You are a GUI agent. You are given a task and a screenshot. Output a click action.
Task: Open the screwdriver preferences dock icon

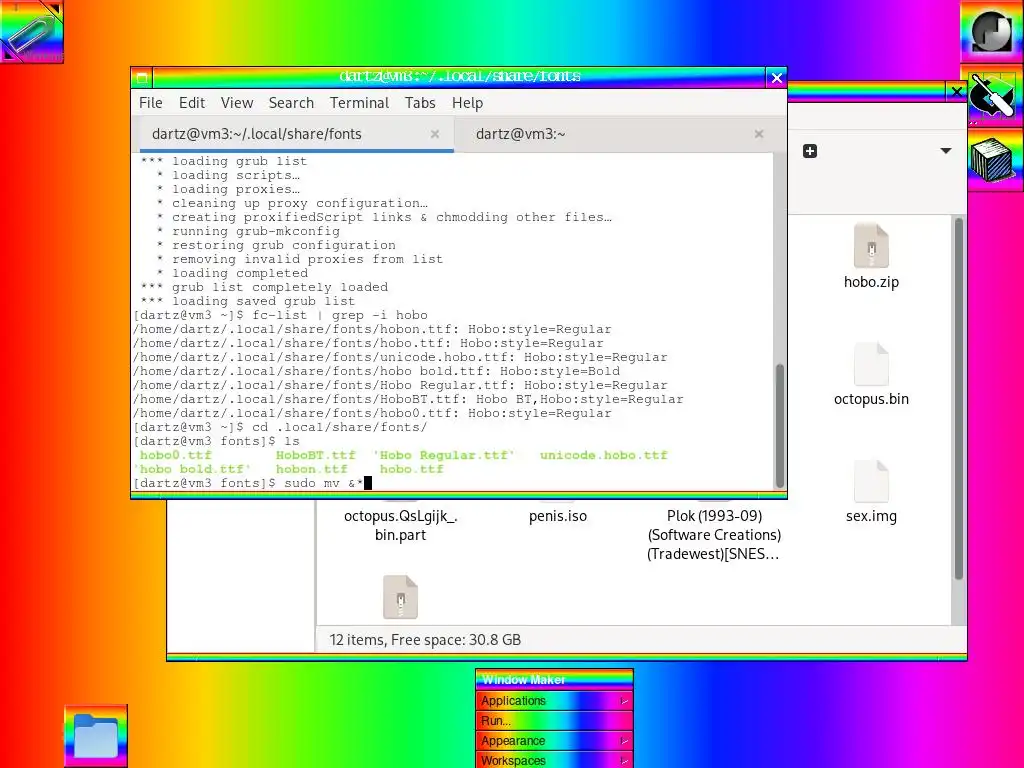pyautogui.click(x=991, y=95)
